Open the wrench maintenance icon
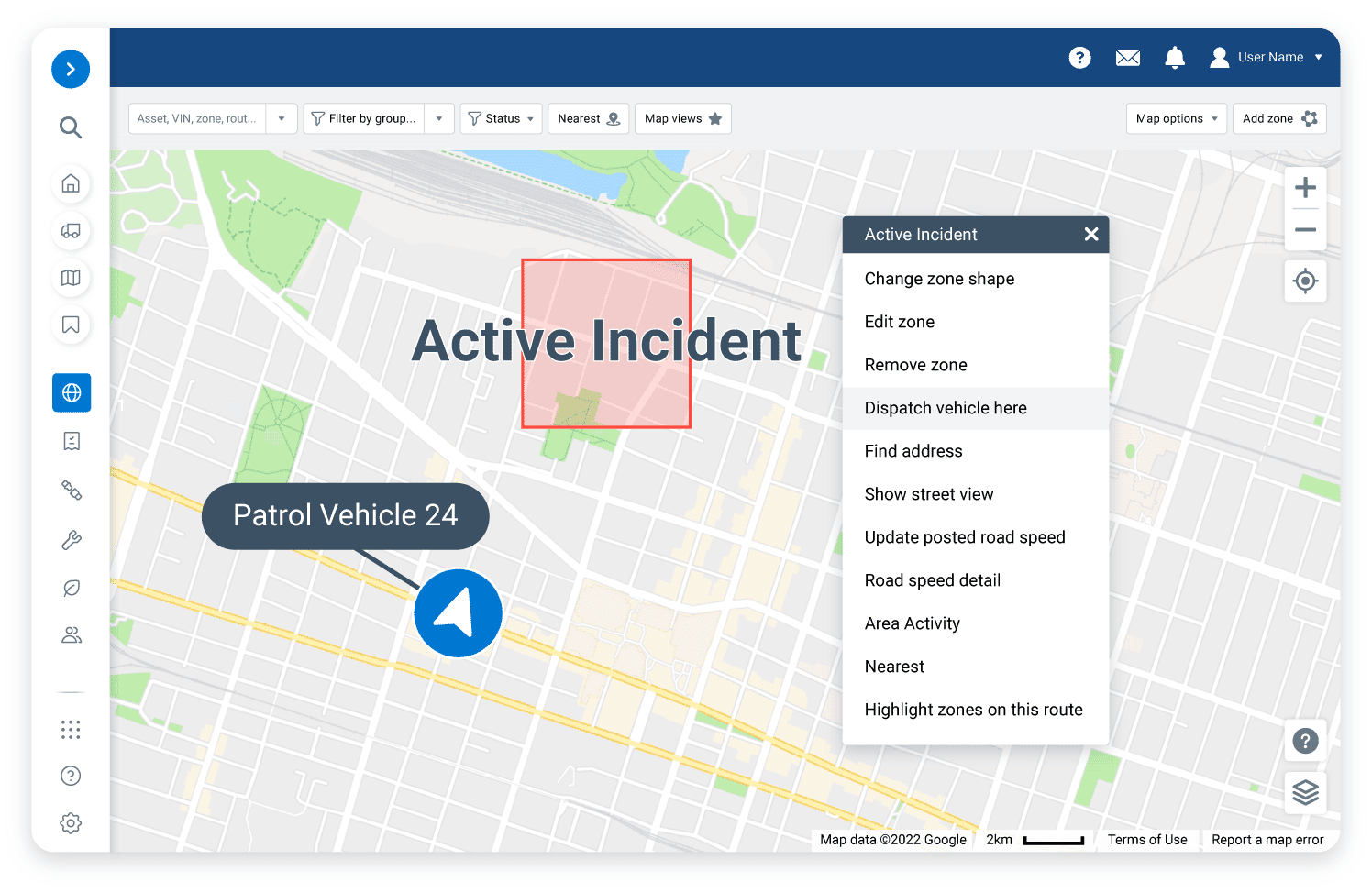 (x=72, y=540)
